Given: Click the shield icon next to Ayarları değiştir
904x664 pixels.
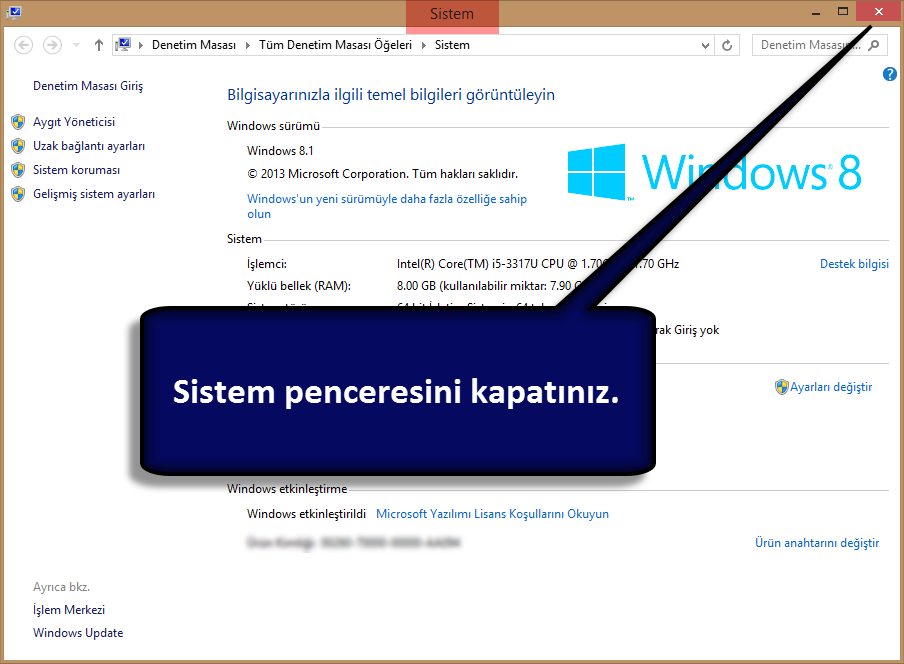Looking at the screenshot, I should (781, 387).
